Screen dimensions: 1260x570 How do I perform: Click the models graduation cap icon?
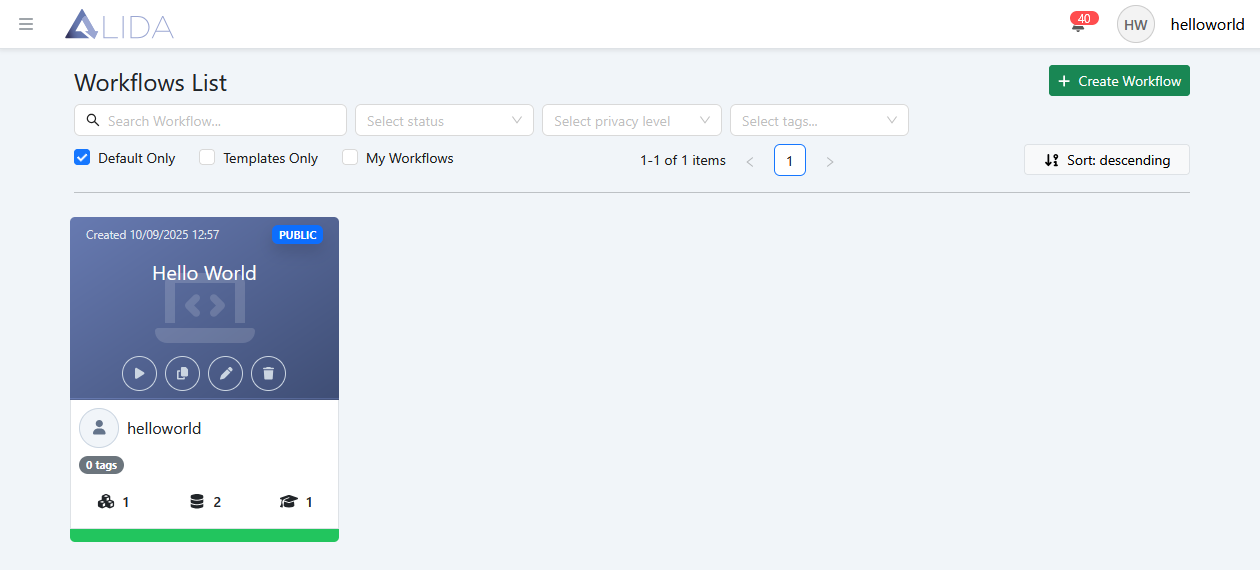[289, 502]
